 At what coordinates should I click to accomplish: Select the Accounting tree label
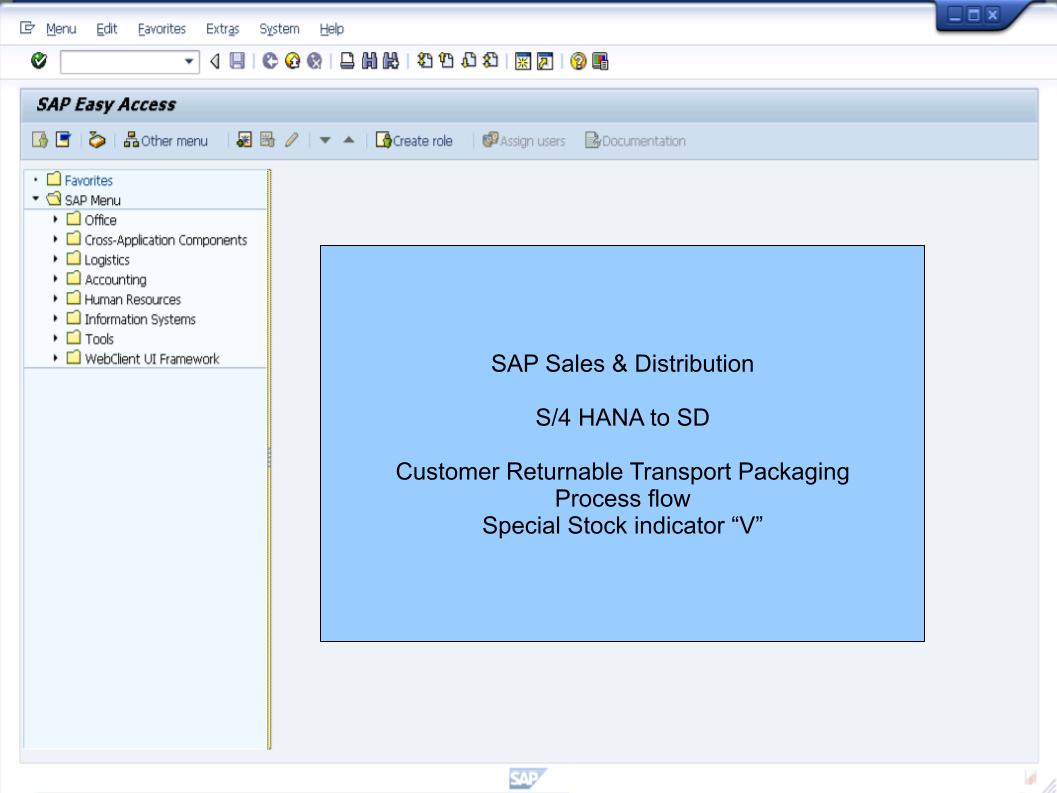[x=115, y=279]
